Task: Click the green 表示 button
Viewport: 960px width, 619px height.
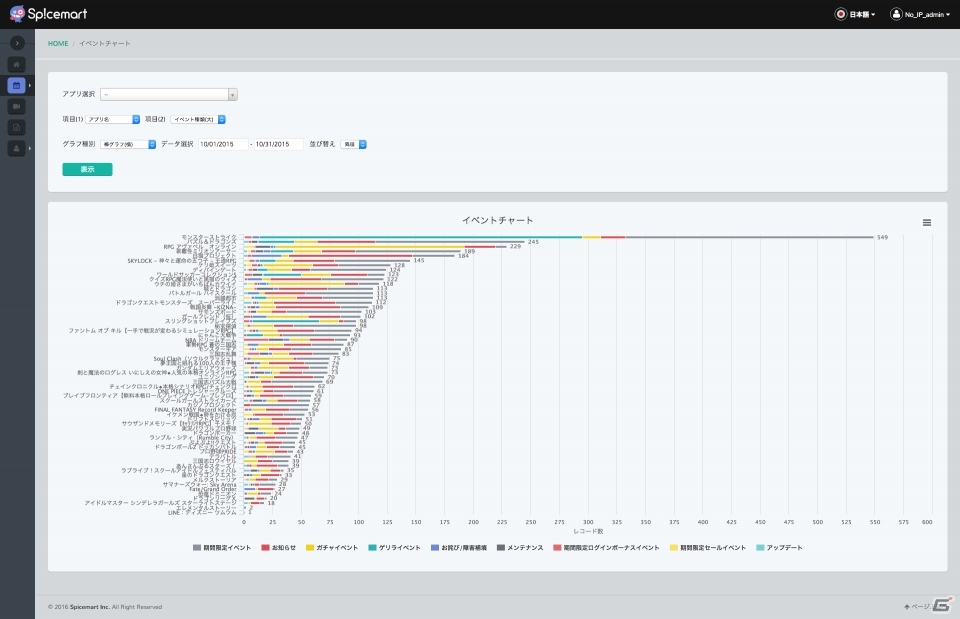Action: coord(88,169)
